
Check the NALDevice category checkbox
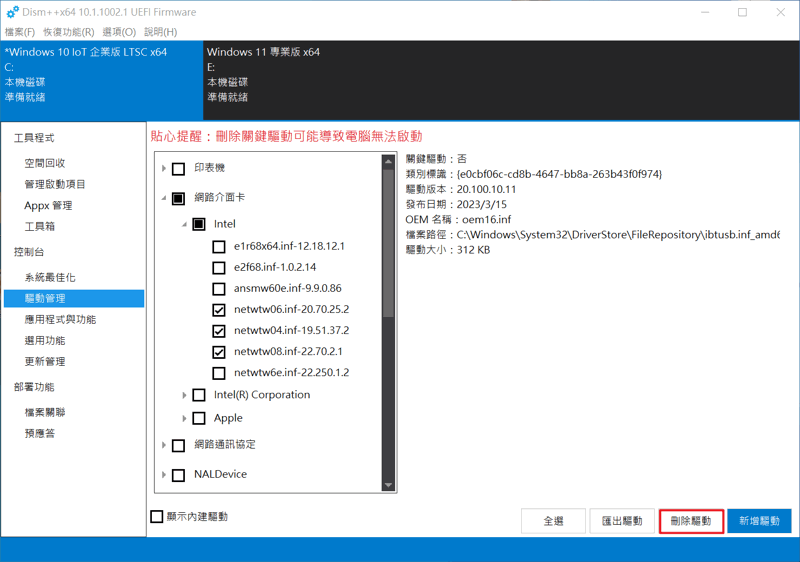tap(179, 475)
